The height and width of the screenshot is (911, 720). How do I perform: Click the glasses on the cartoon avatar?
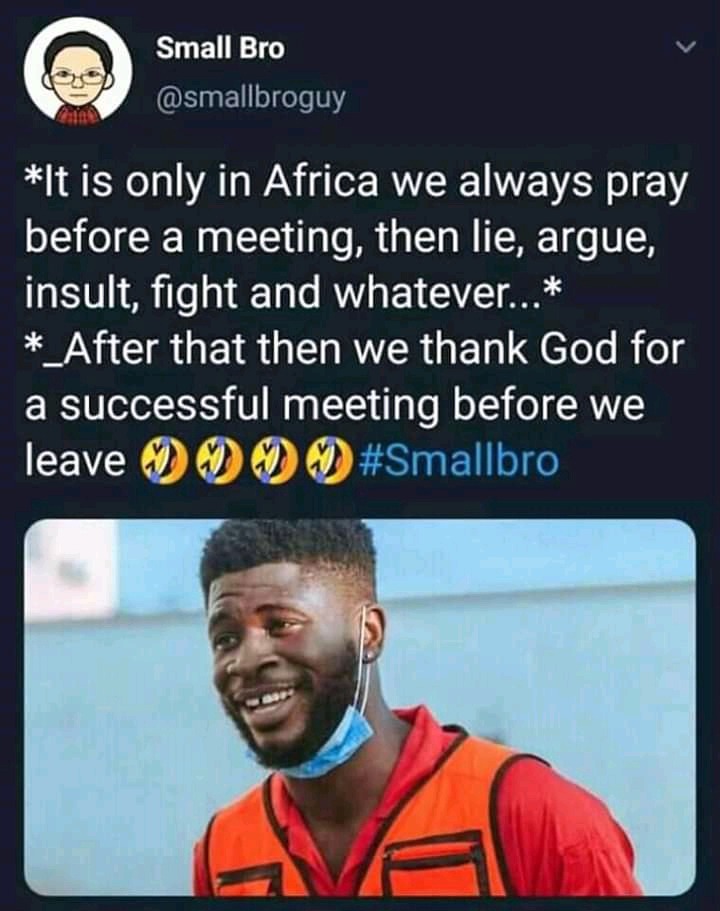(77, 77)
